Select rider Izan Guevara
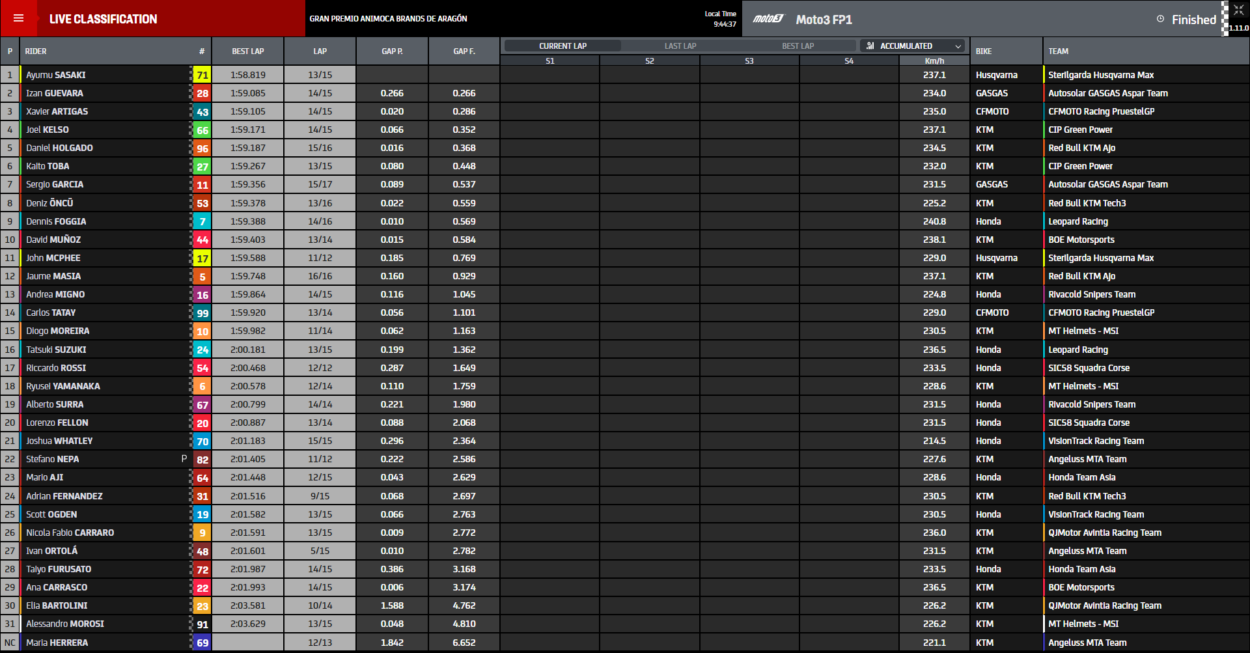This screenshot has height=653, width=1250. pyautogui.click(x=61, y=93)
